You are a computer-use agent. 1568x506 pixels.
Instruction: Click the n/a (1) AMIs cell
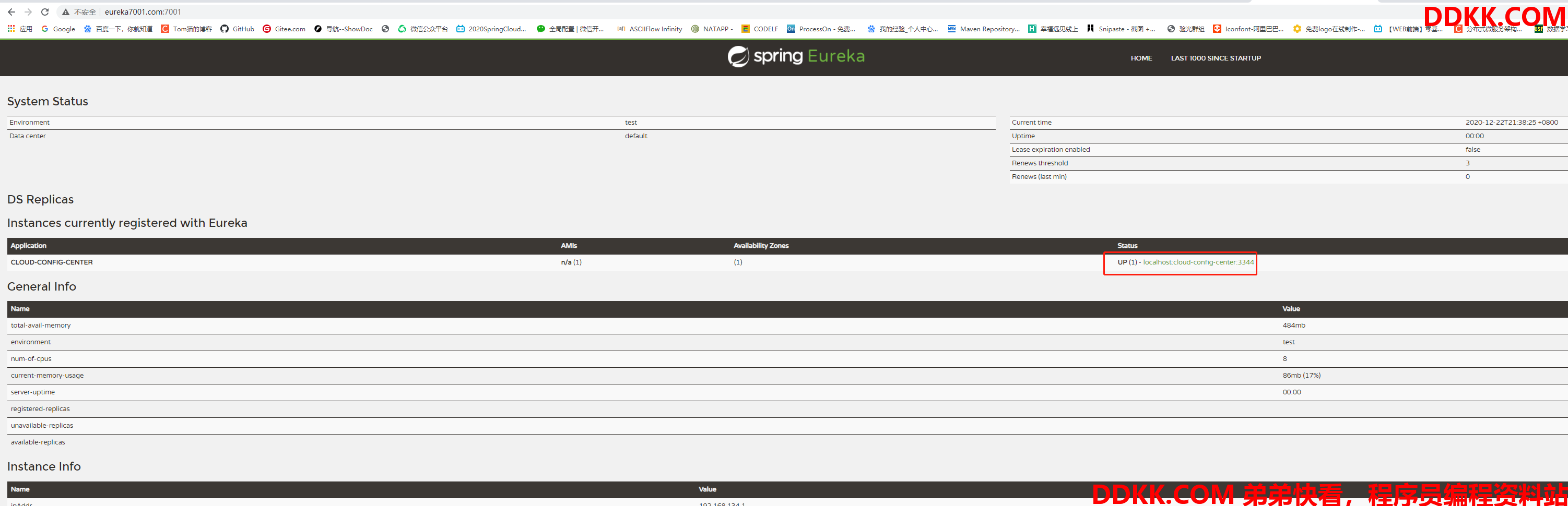click(x=571, y=262)
